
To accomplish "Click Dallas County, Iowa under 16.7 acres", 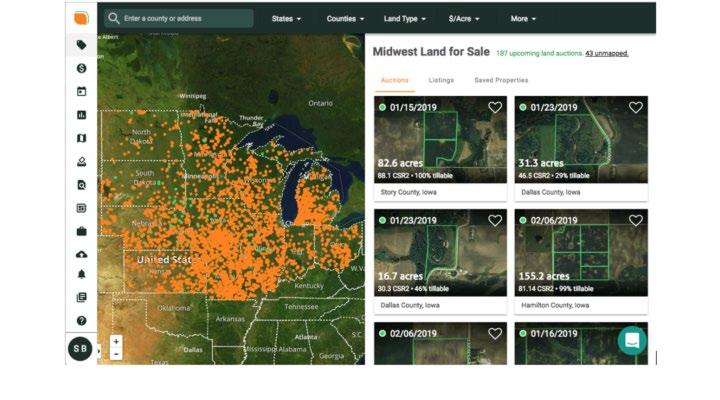I will tap(410, 305).
